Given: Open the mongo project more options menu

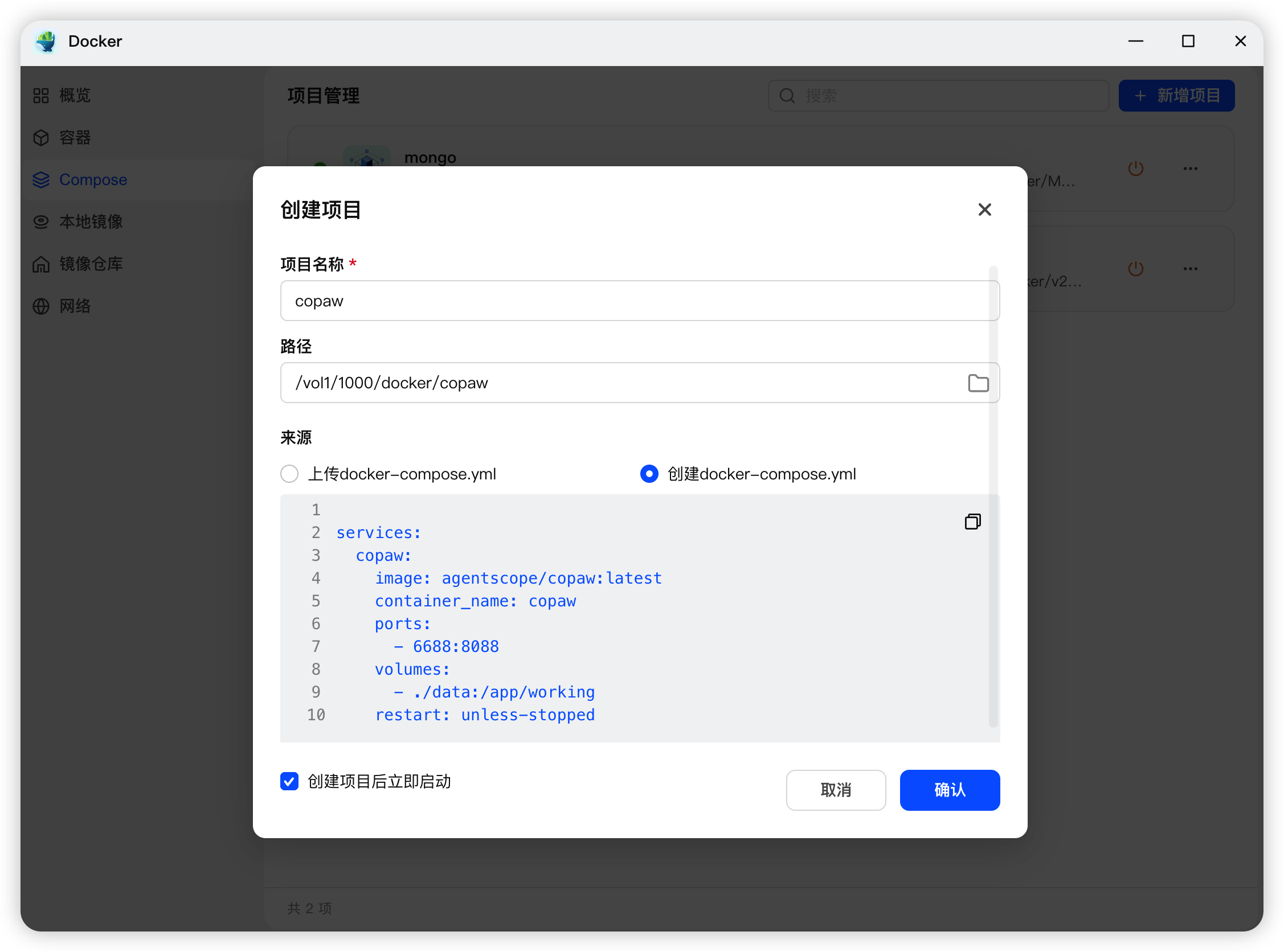Looking at the screenshot, I should click(x=1190, y=169).
